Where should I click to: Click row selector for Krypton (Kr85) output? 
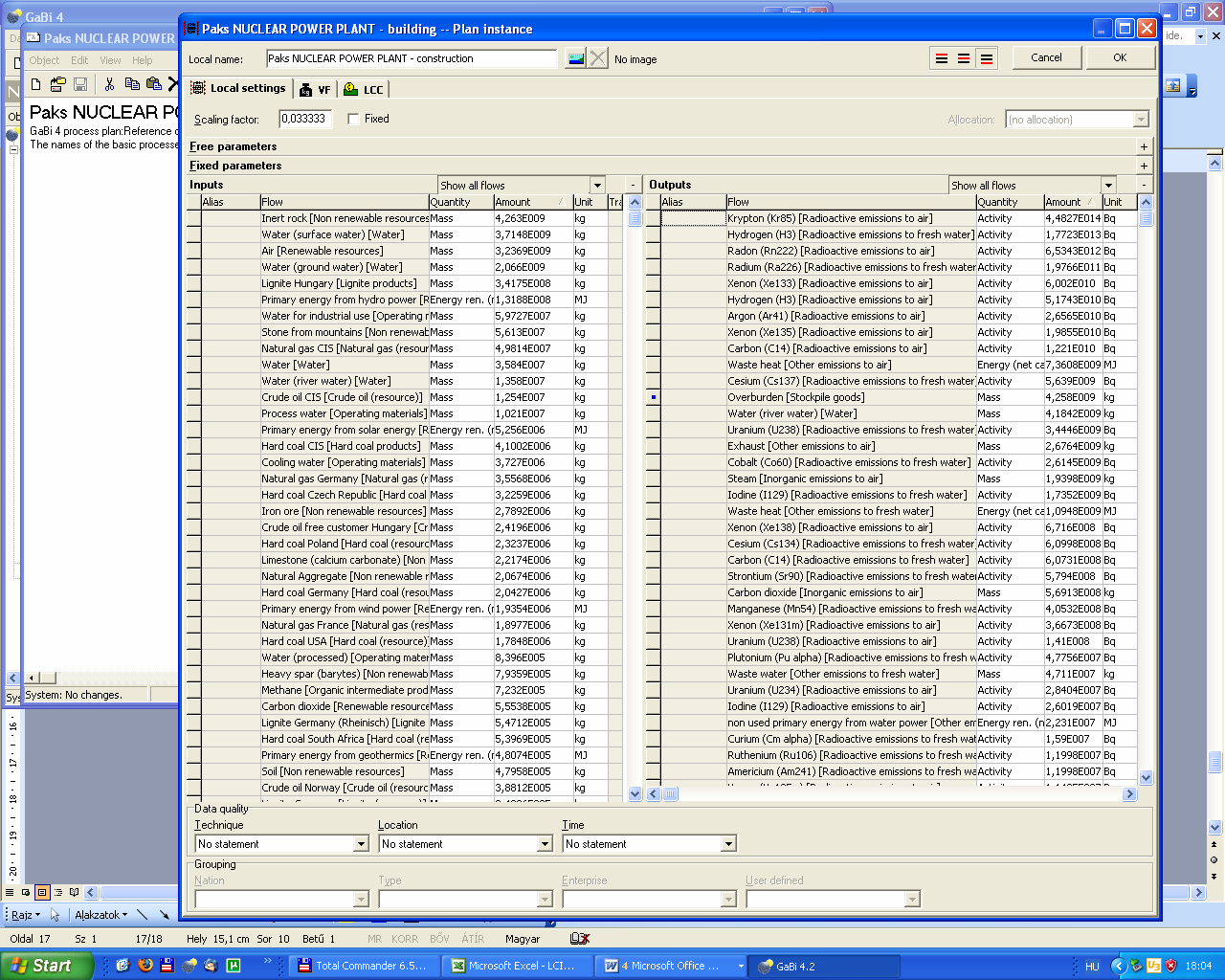click(654, 218)
